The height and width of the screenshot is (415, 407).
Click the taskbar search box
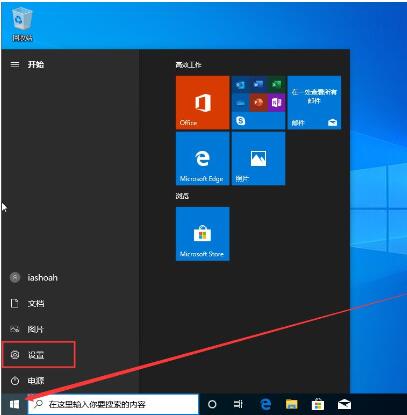tap(113, 404)
